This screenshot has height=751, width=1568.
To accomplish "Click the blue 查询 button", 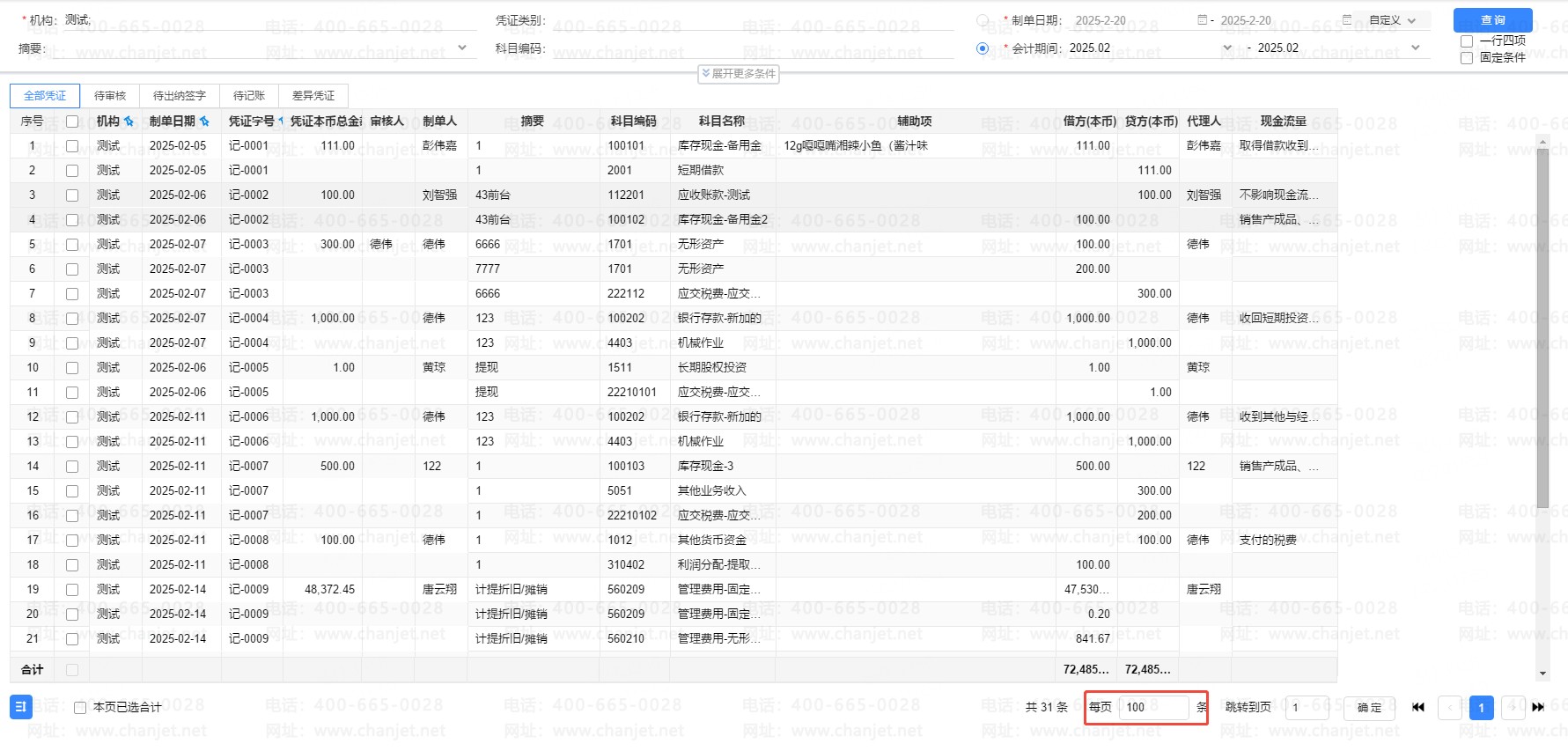I will (1492, 20).
